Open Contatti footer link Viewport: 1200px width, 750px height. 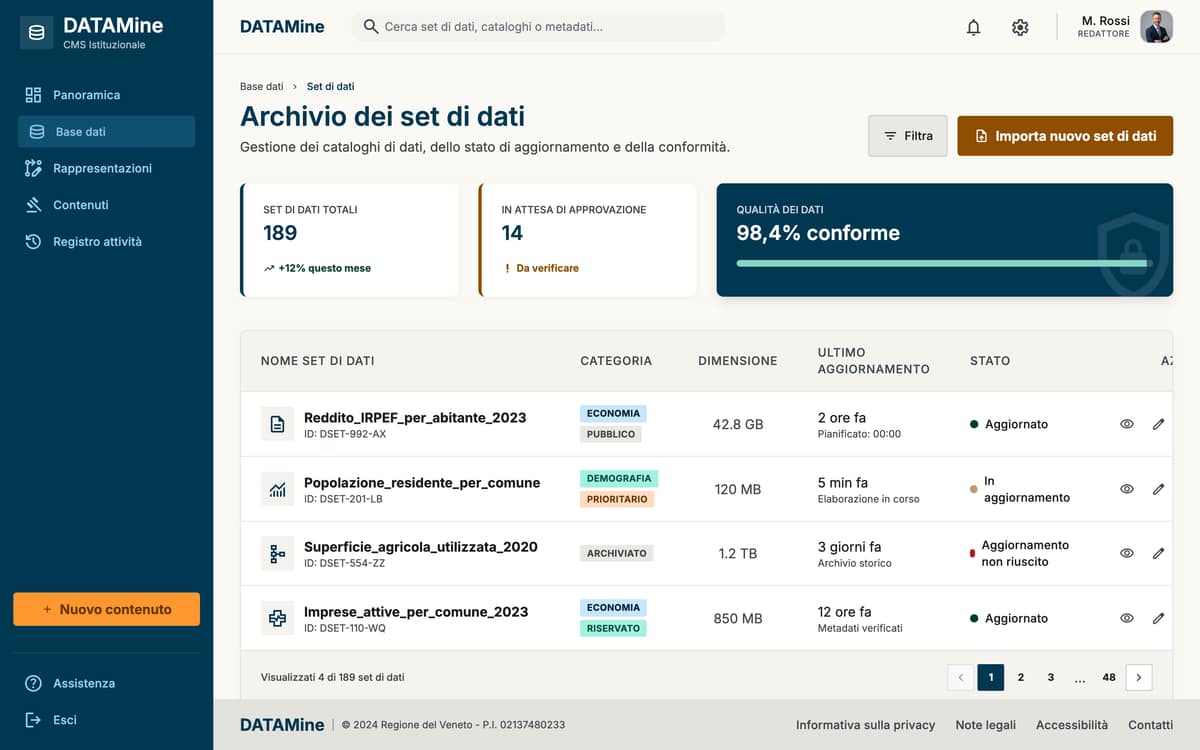click(1150, 725)
